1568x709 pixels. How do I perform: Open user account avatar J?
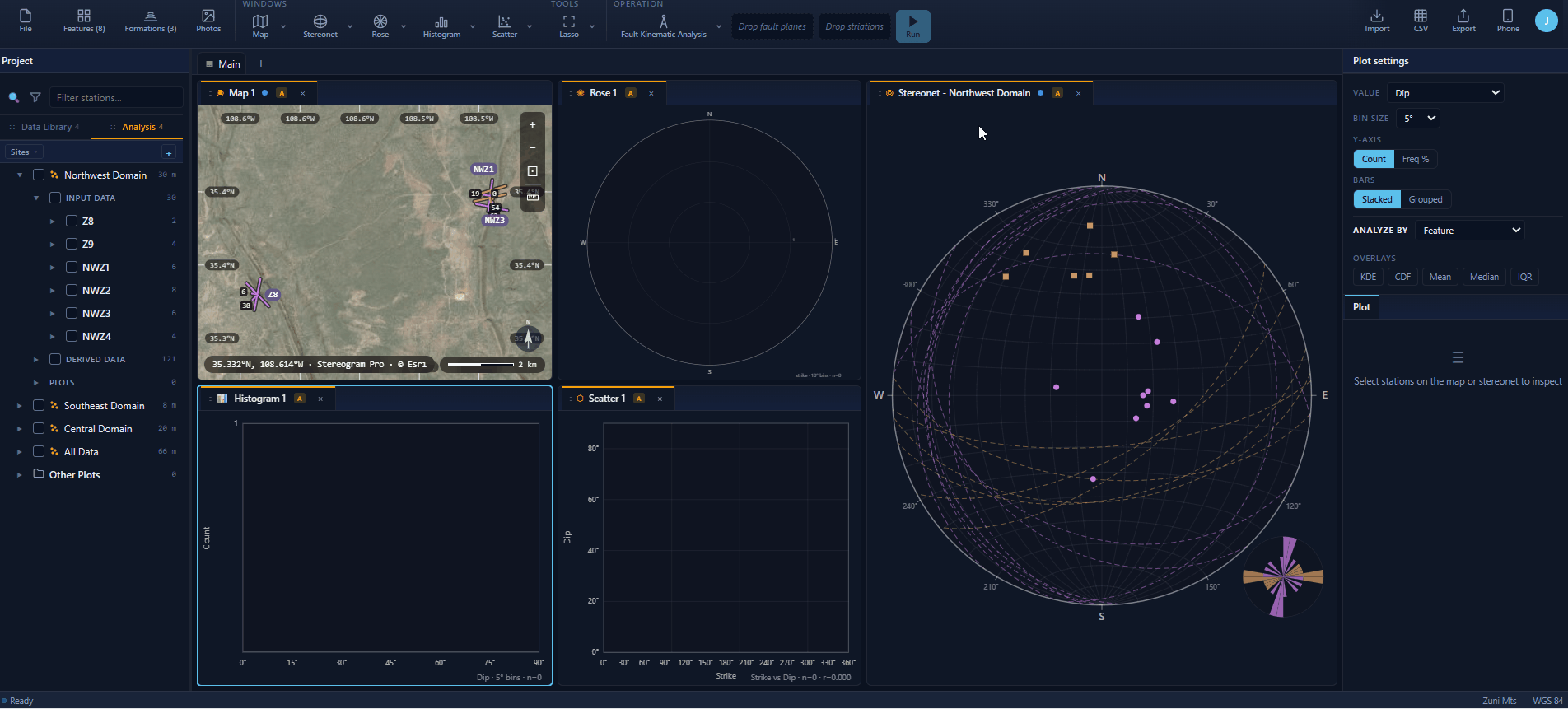pyautogui.click(x=1547, y=21)
